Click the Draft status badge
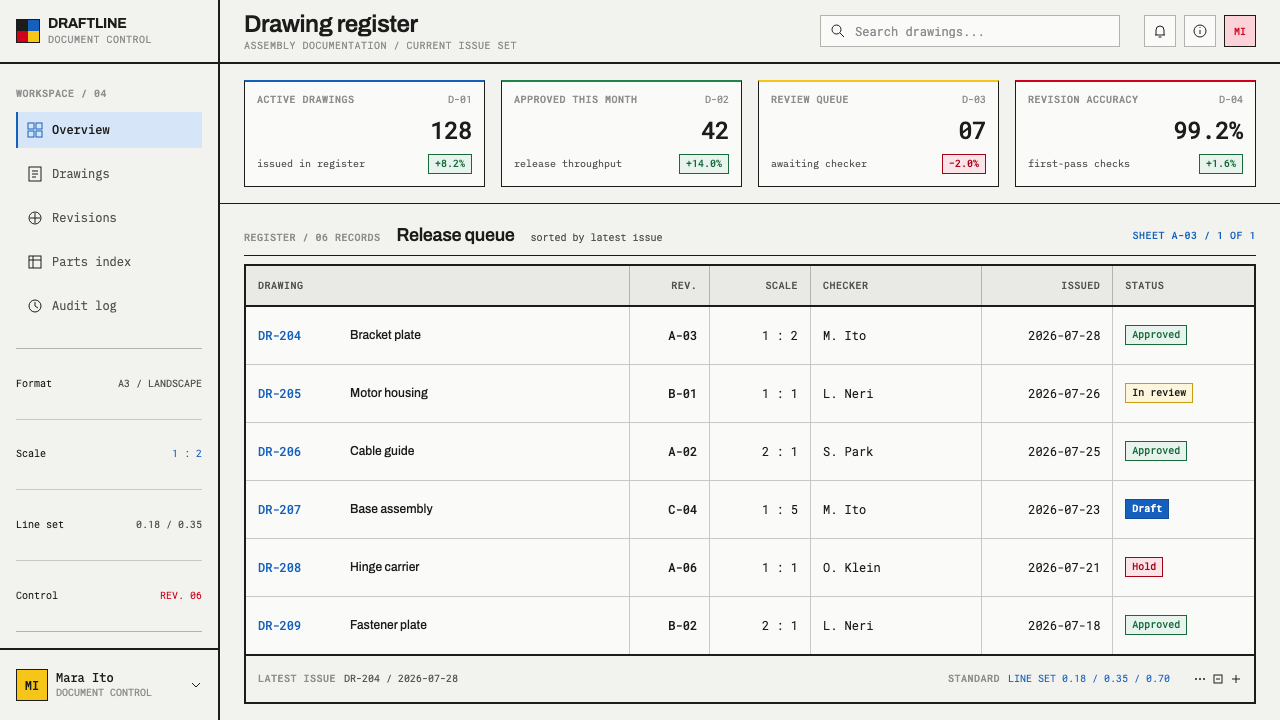This screenshot has width=1280, height=720. pos(1147,509)
